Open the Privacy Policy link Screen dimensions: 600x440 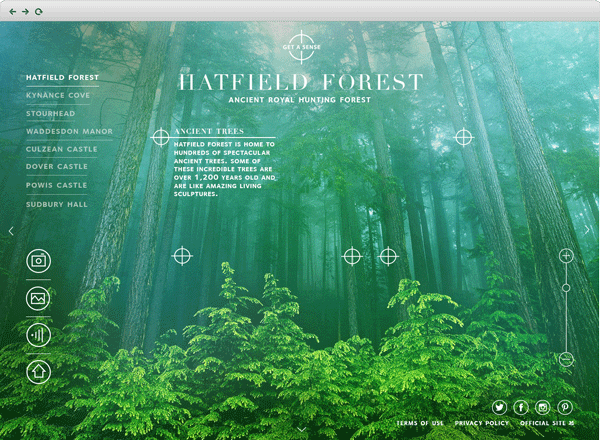(482, 423)
